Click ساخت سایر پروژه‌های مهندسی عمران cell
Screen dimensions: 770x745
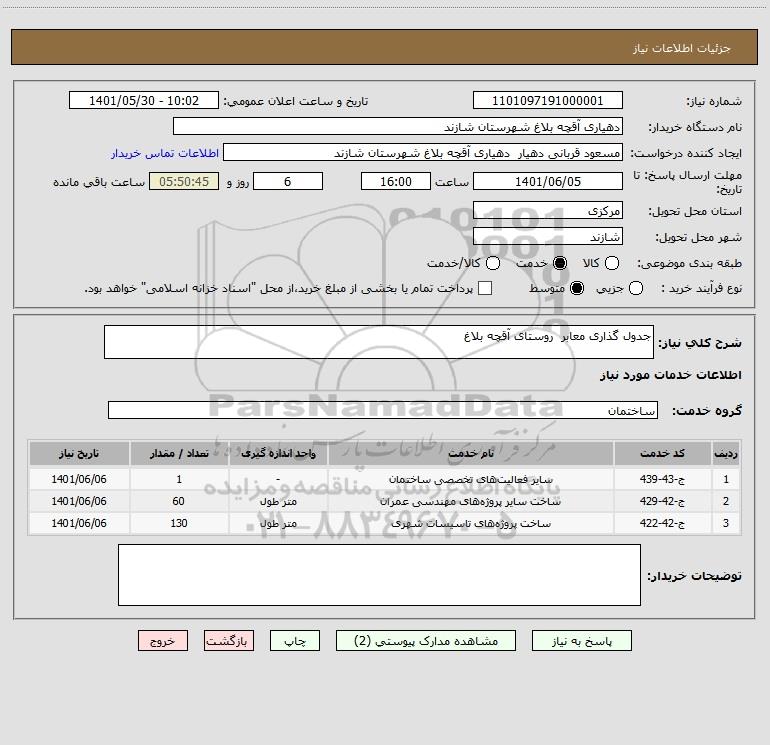click(x=470, y=501)
